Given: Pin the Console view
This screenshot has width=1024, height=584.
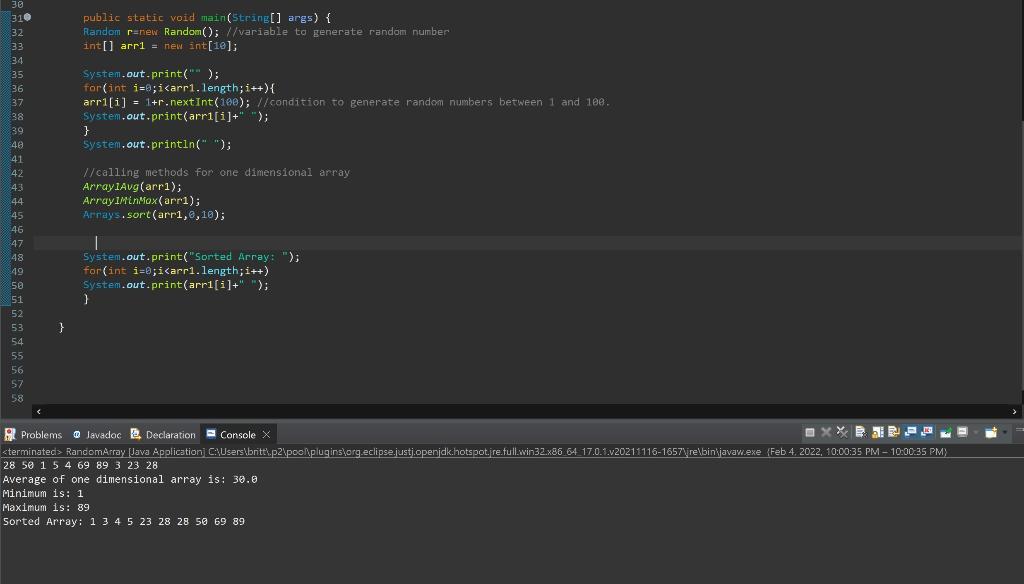Looking at the screenshot, I should [x=946, y=433].
